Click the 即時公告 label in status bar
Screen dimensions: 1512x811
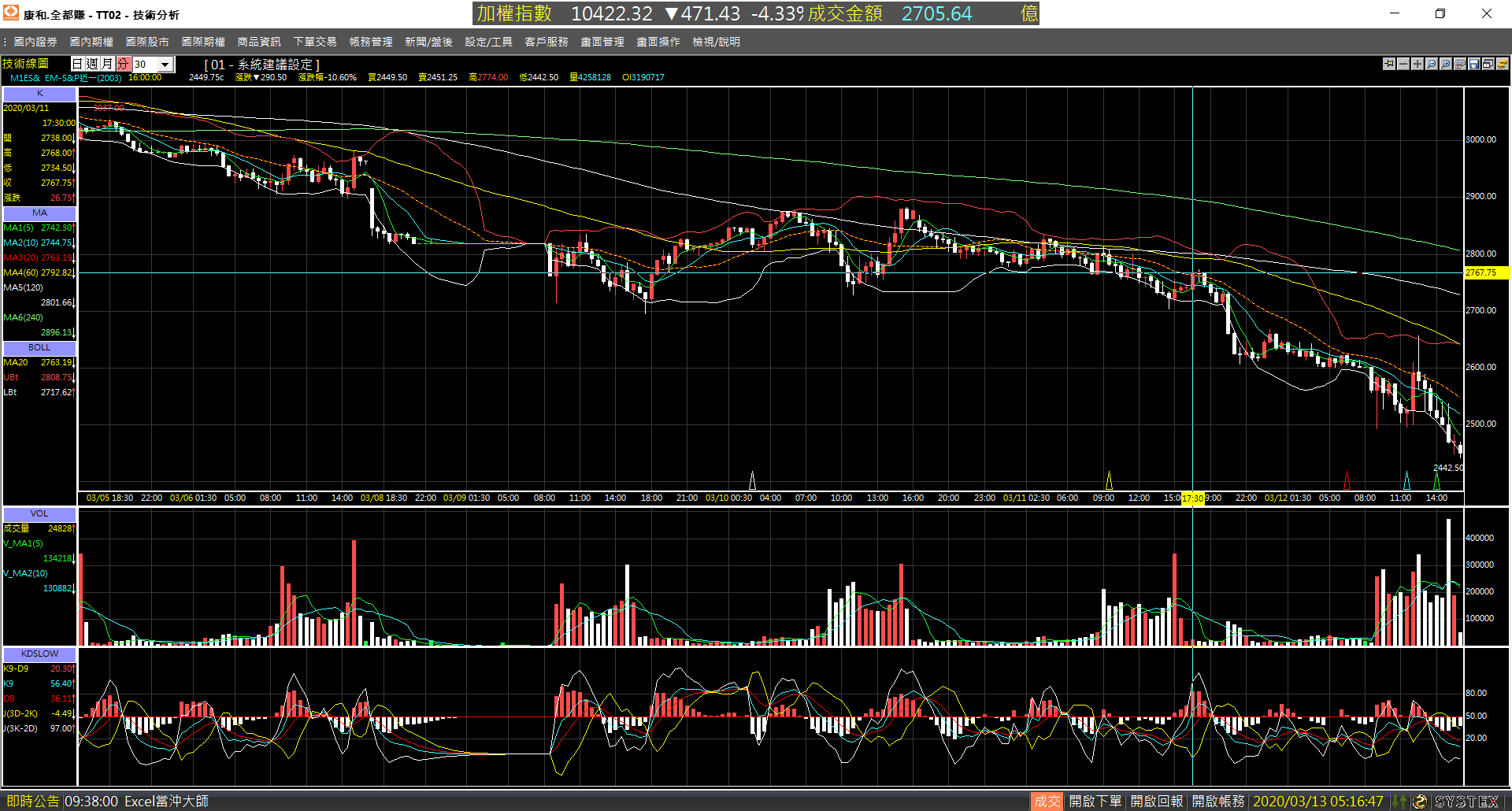click(33, 802)
